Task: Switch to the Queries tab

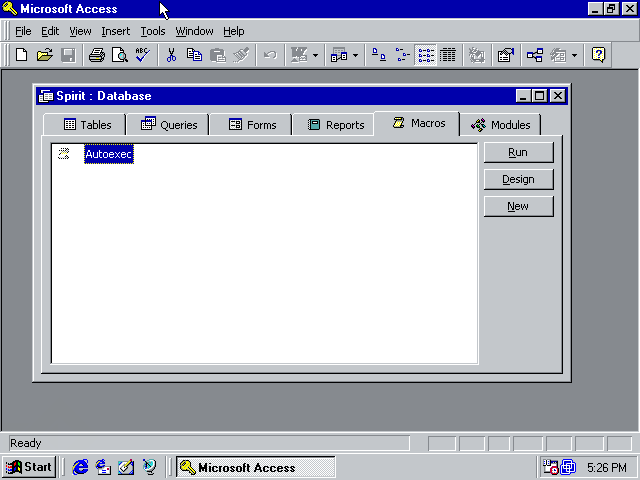Action: tap(168, 124)
